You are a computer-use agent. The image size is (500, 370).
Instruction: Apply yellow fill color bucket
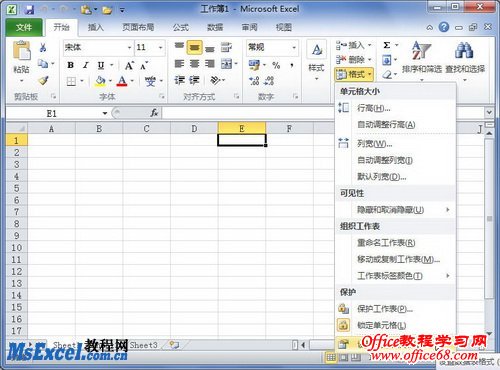(x=100, y=81)
